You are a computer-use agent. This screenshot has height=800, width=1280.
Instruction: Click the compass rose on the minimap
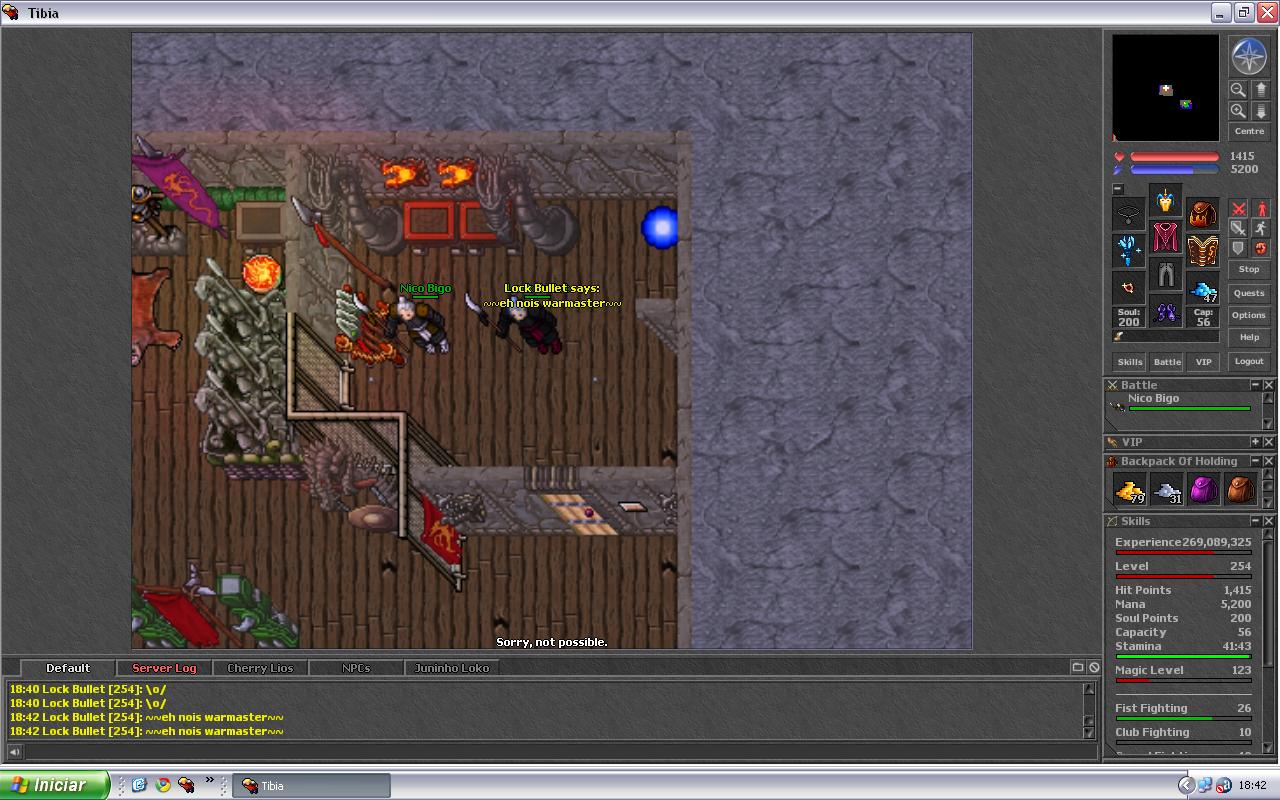1249,57
